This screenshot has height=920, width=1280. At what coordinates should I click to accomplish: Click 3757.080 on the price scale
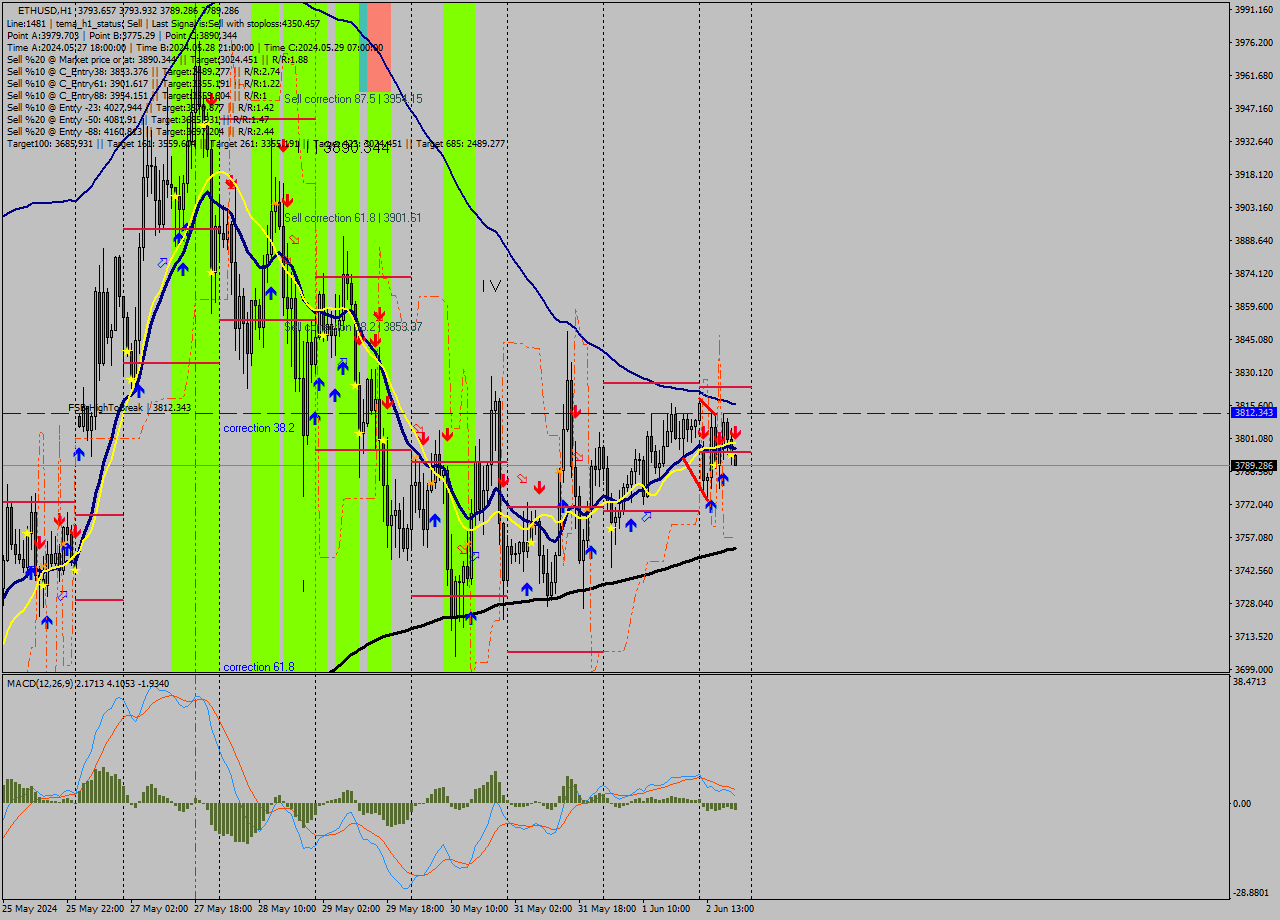1253,537
